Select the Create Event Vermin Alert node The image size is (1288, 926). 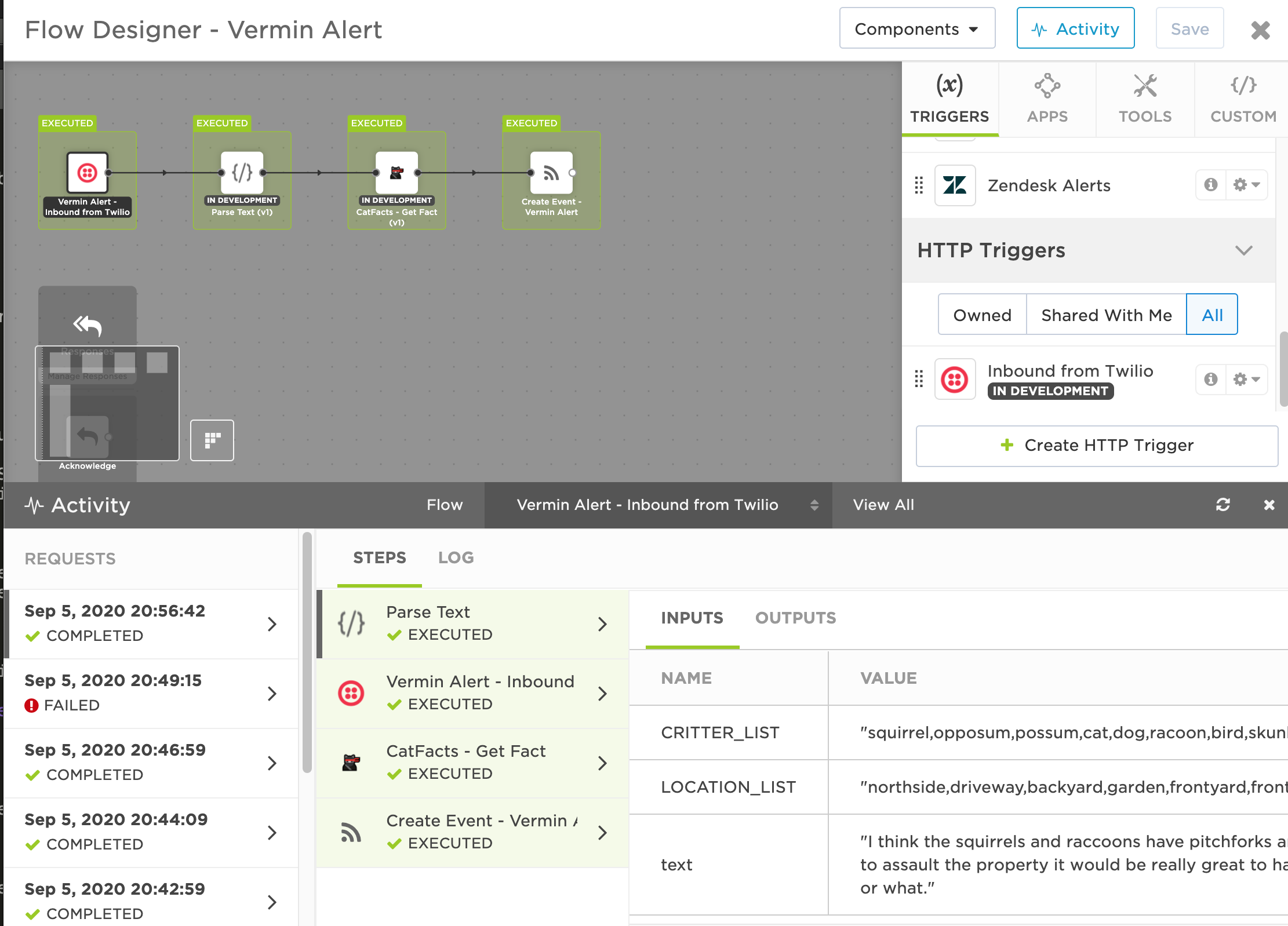coord(551,173)
